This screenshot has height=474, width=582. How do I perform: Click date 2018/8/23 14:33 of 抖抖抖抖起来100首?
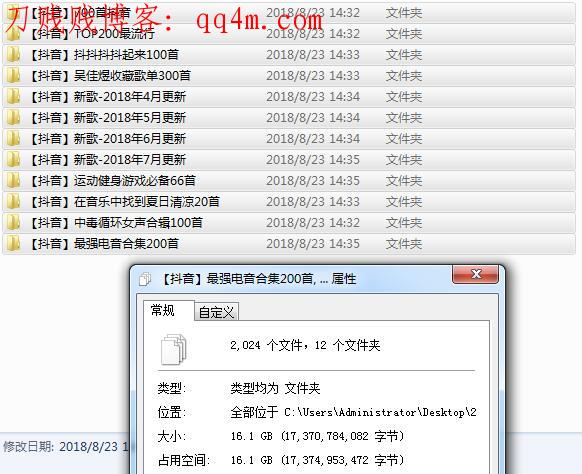pos(313,55)
